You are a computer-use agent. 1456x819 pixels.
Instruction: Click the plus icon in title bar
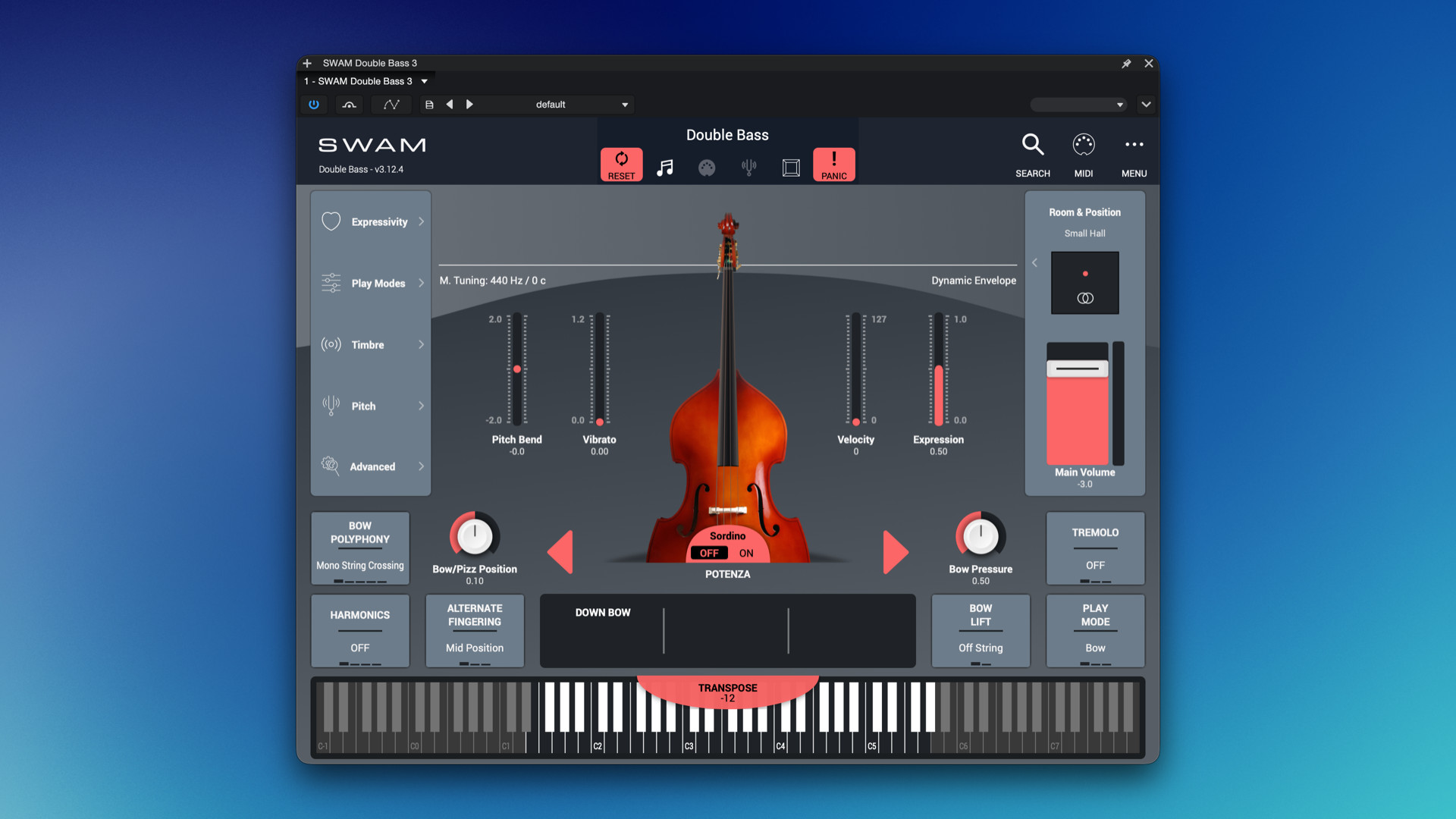307,64
